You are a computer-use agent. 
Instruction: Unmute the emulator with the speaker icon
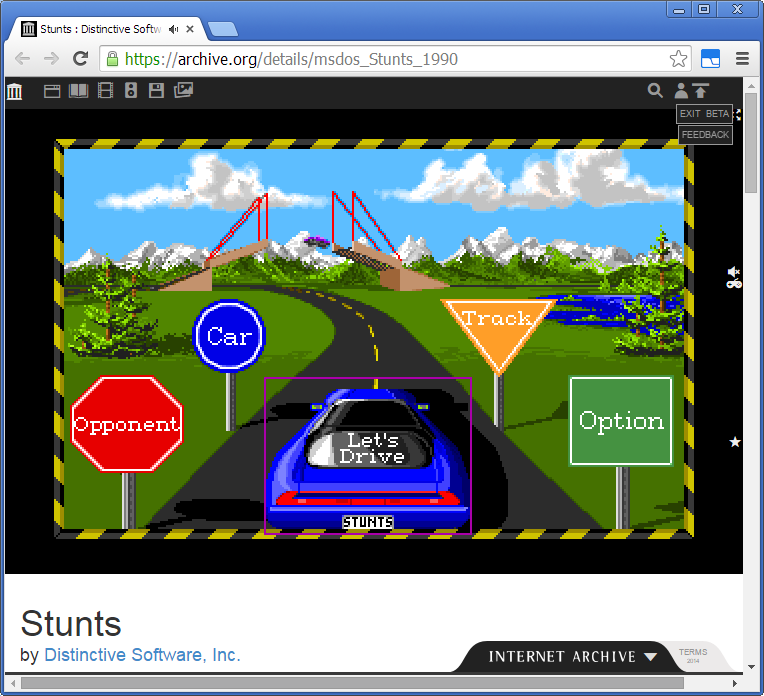click(734, 271)
